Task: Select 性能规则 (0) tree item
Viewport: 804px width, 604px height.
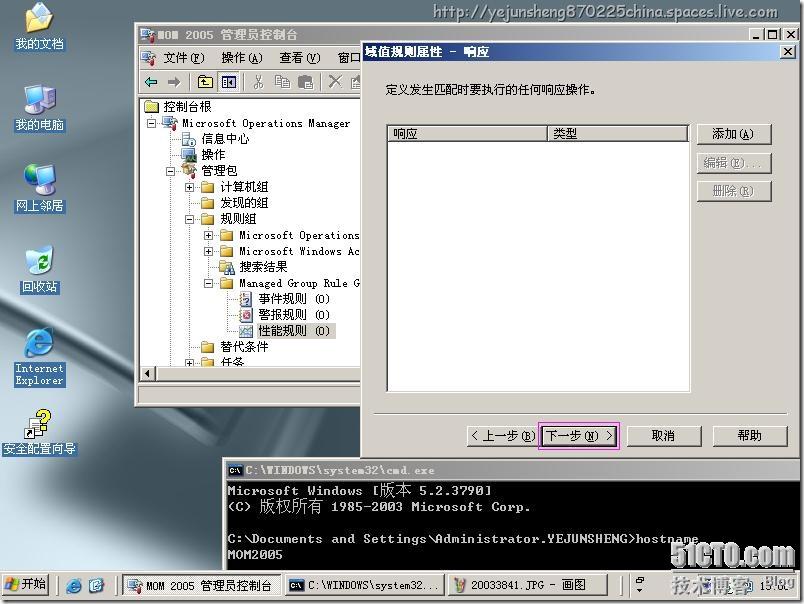Action: tap(294, 331)
